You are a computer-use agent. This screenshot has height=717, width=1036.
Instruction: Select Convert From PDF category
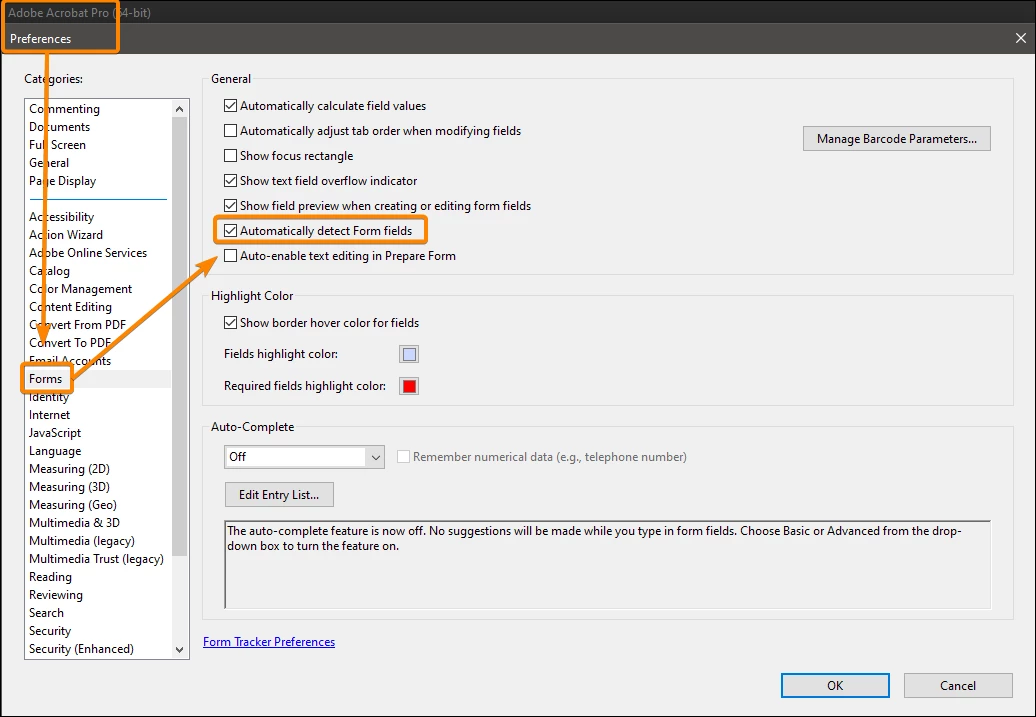[x=77, y=324]
